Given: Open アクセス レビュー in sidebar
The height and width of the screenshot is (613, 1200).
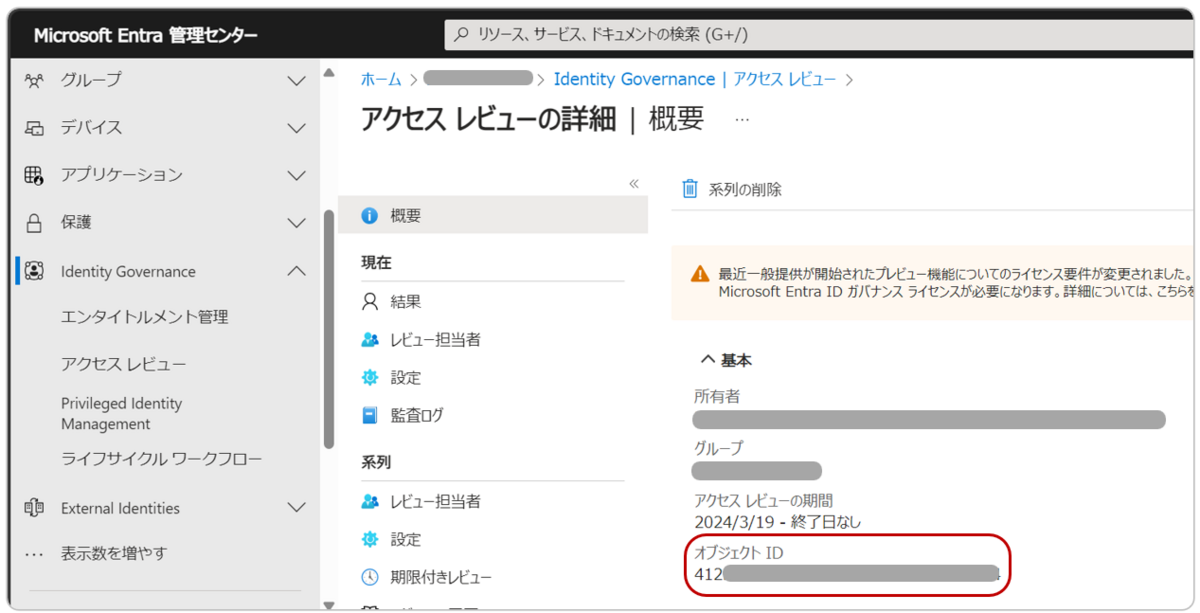Looking at the screenshot, I should [123, 364].
